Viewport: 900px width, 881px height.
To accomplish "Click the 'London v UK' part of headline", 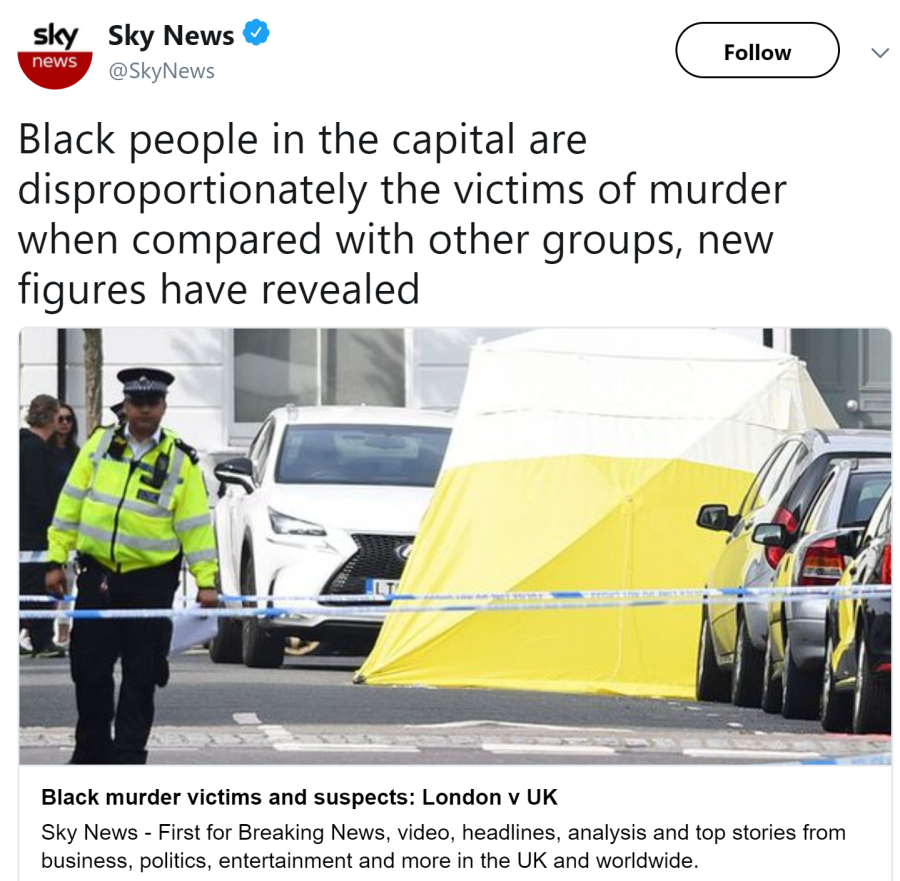I will click(490, 797).
